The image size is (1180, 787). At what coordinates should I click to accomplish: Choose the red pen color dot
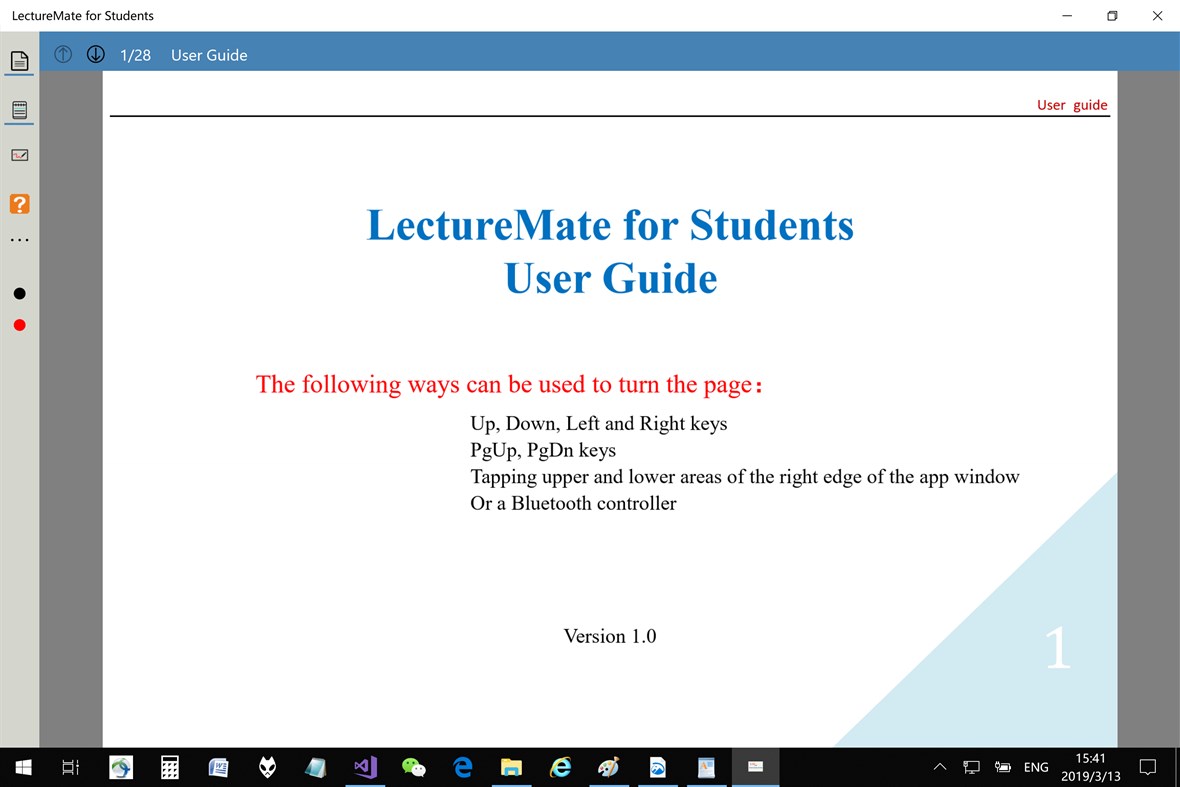point(20,325)
